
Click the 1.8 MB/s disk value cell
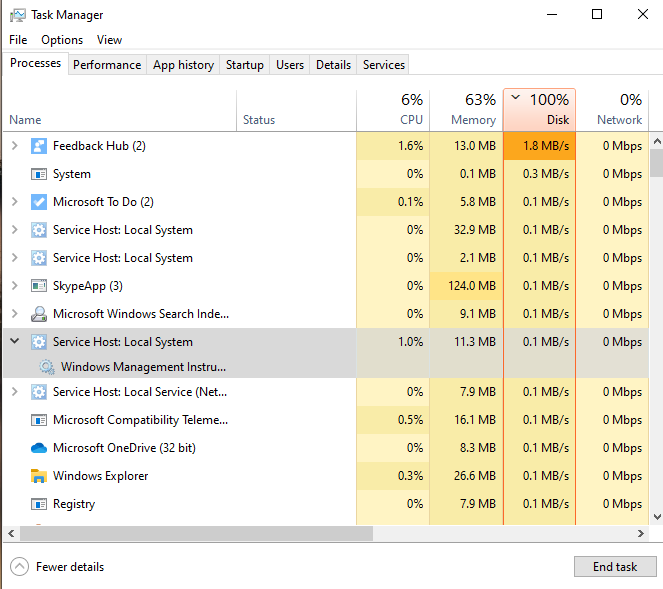point(540,146)
